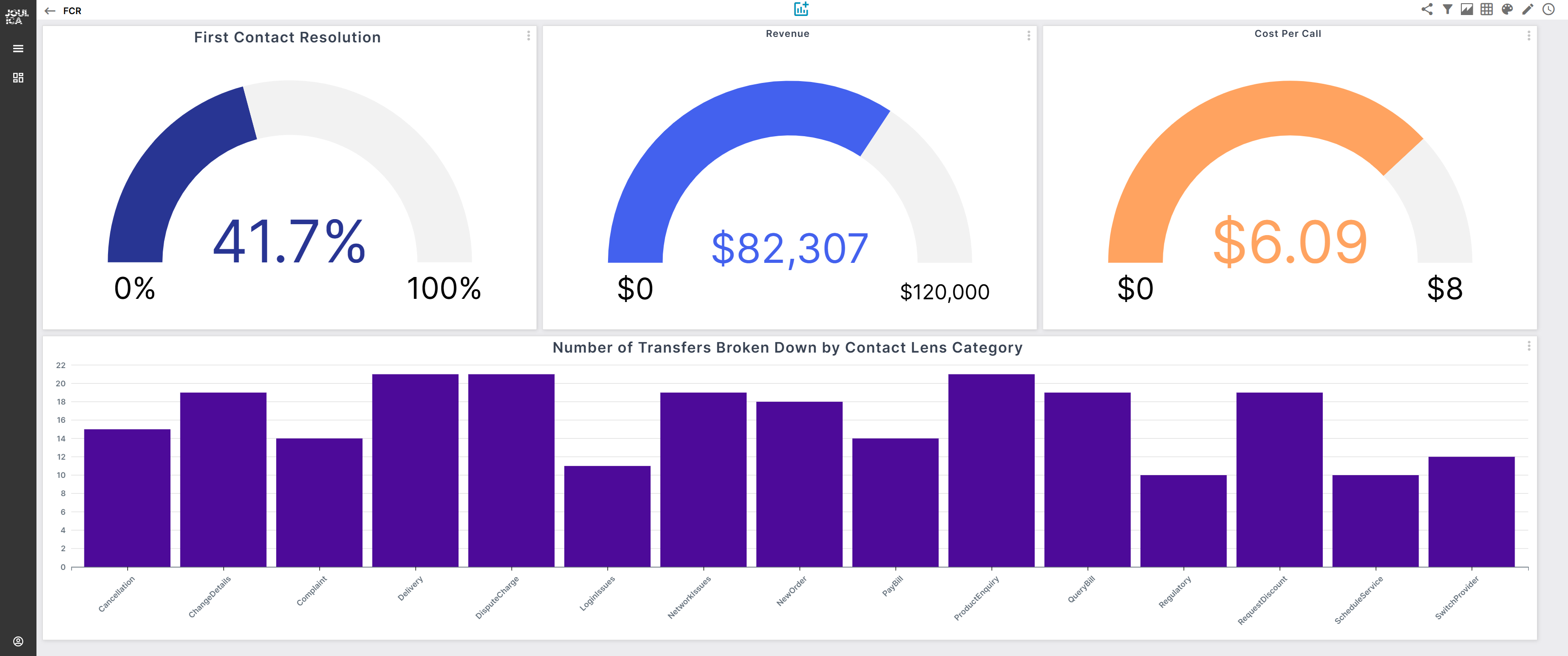Viewport: 1568px width, 656px height.
Task: Click the ChangeDetails bar
Action: tap(223, 480)
